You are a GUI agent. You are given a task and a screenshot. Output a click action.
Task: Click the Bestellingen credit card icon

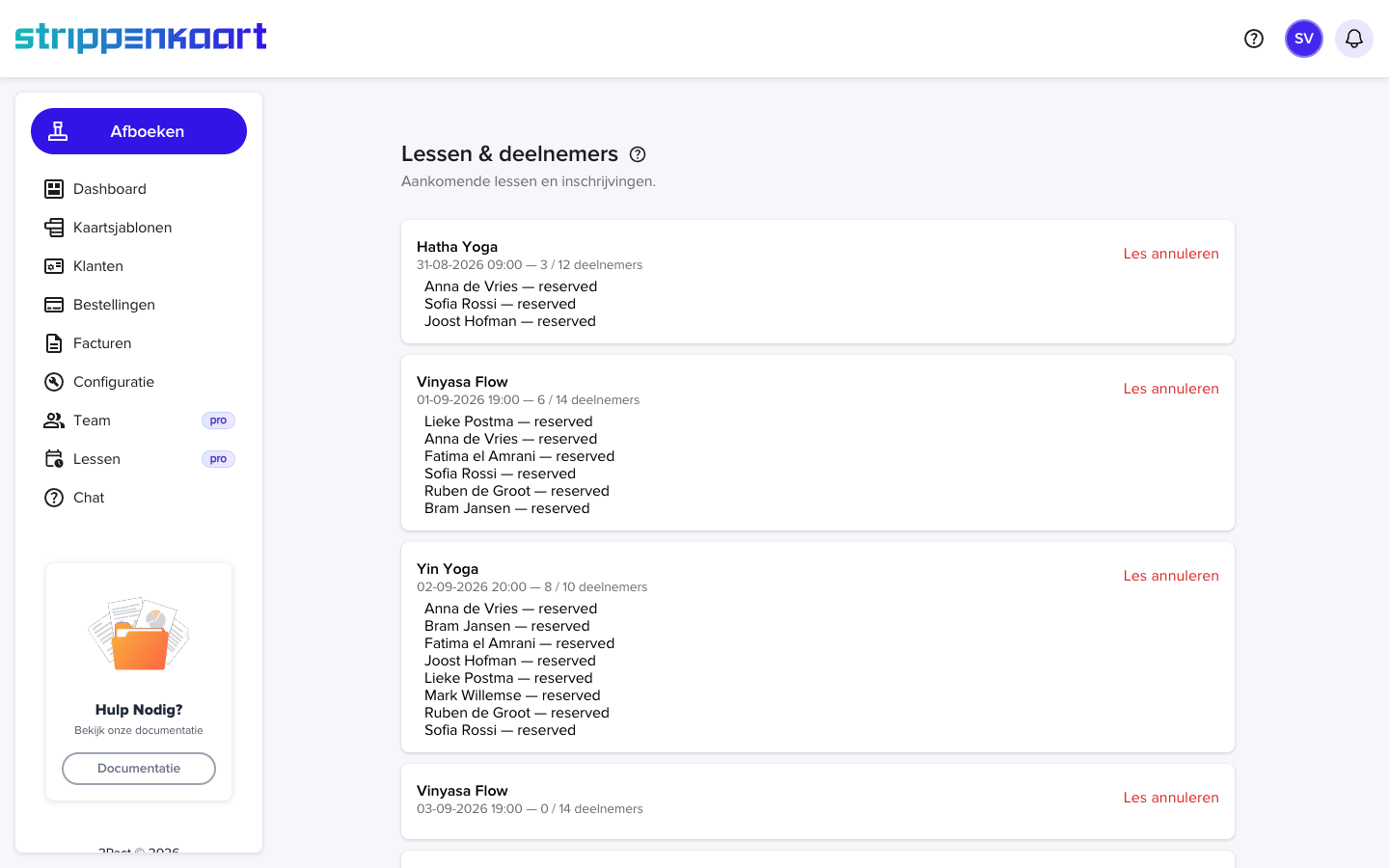point(54,305)
